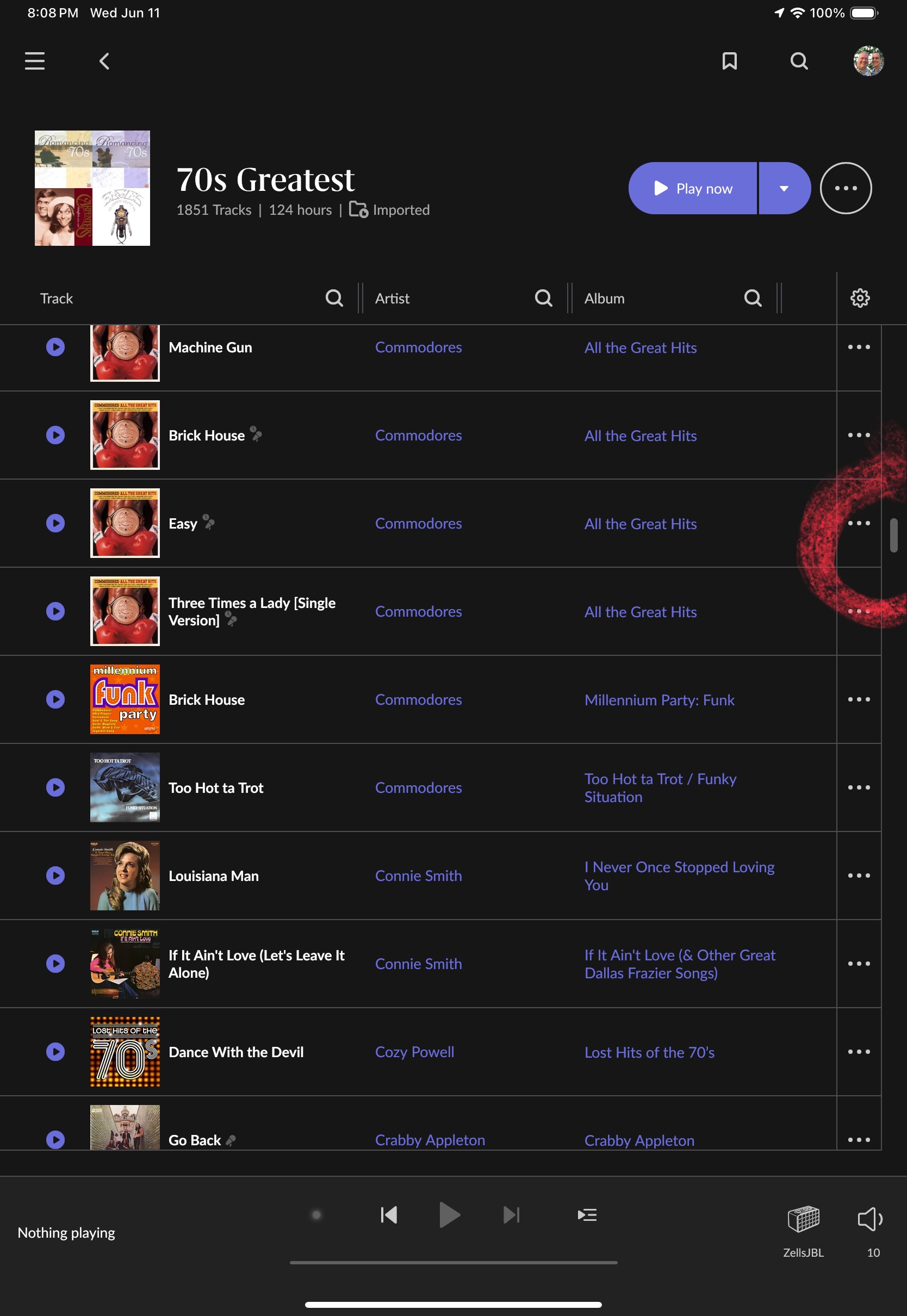Open playlist more options circle button

tap(846, 188)
